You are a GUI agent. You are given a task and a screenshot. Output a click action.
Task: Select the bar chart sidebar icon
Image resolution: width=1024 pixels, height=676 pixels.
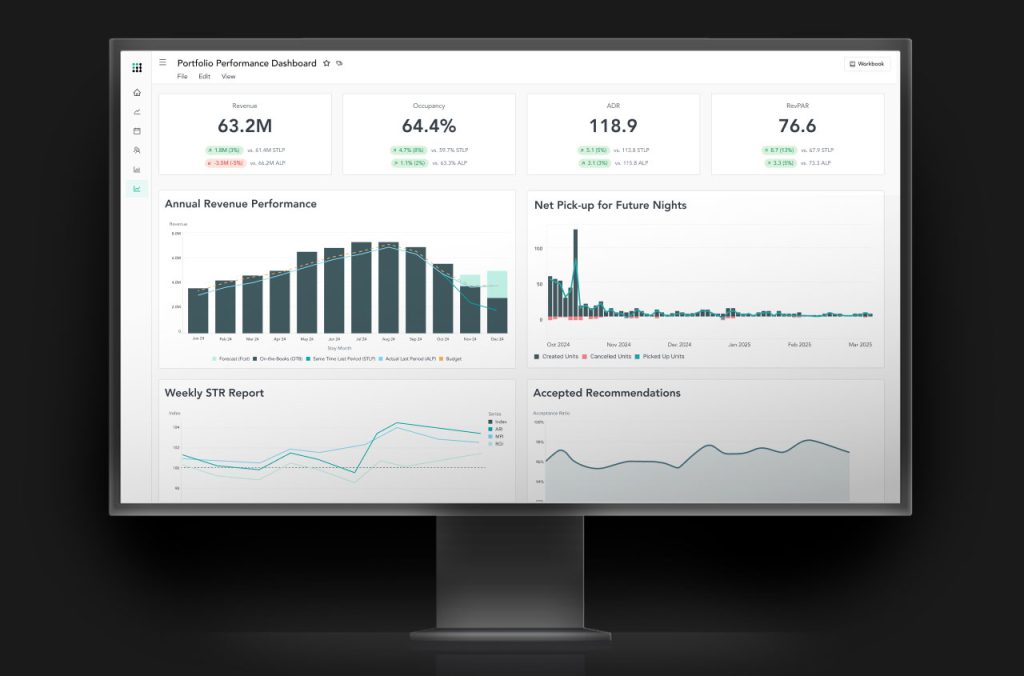coord(137,169)
